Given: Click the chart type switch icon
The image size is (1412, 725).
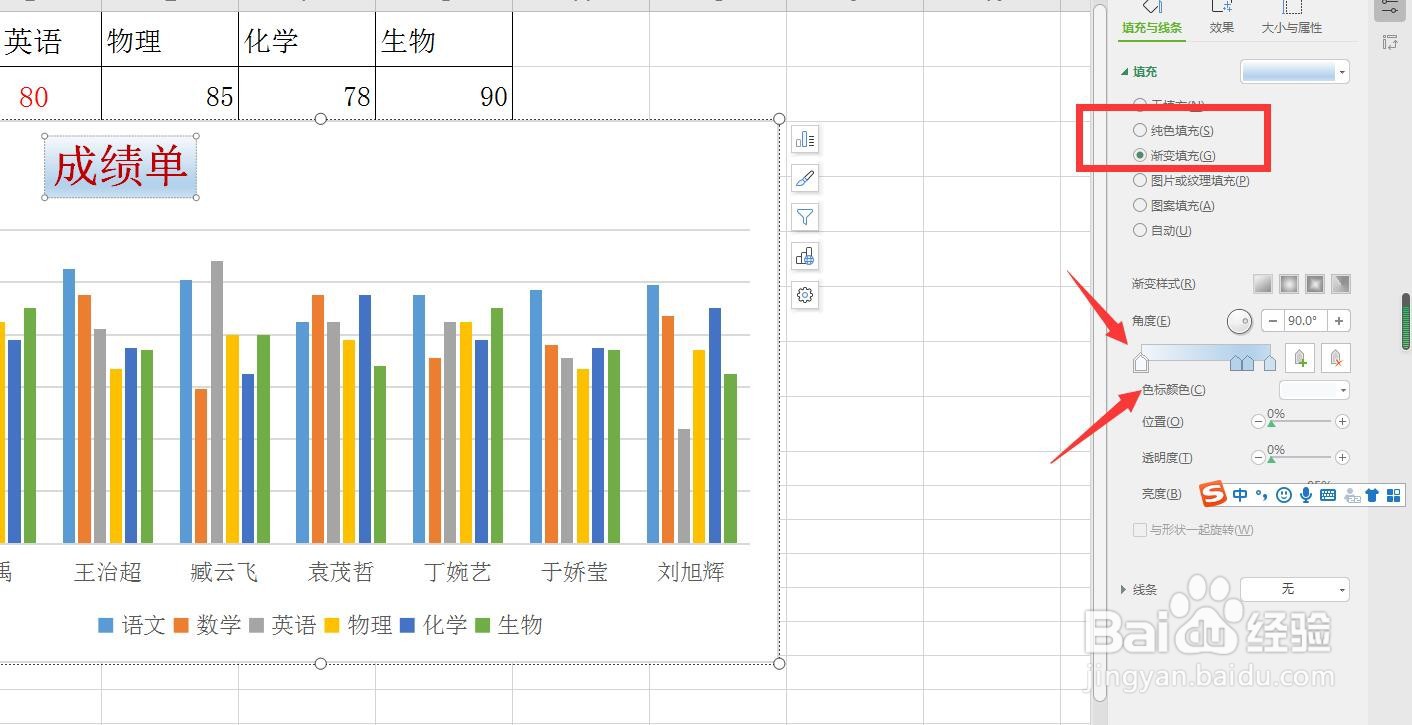Looking at the screenshot, I should 805,256.
